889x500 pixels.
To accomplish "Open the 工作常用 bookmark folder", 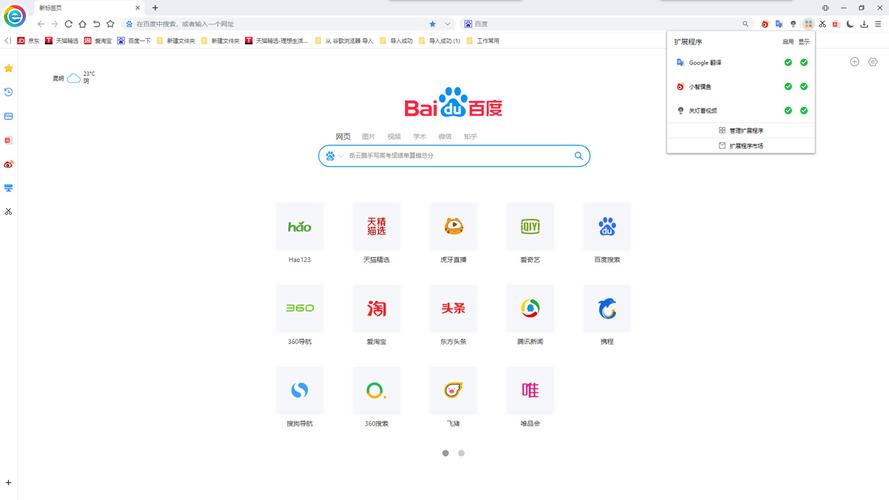I will pyautogui.click(x=483, y=41).
